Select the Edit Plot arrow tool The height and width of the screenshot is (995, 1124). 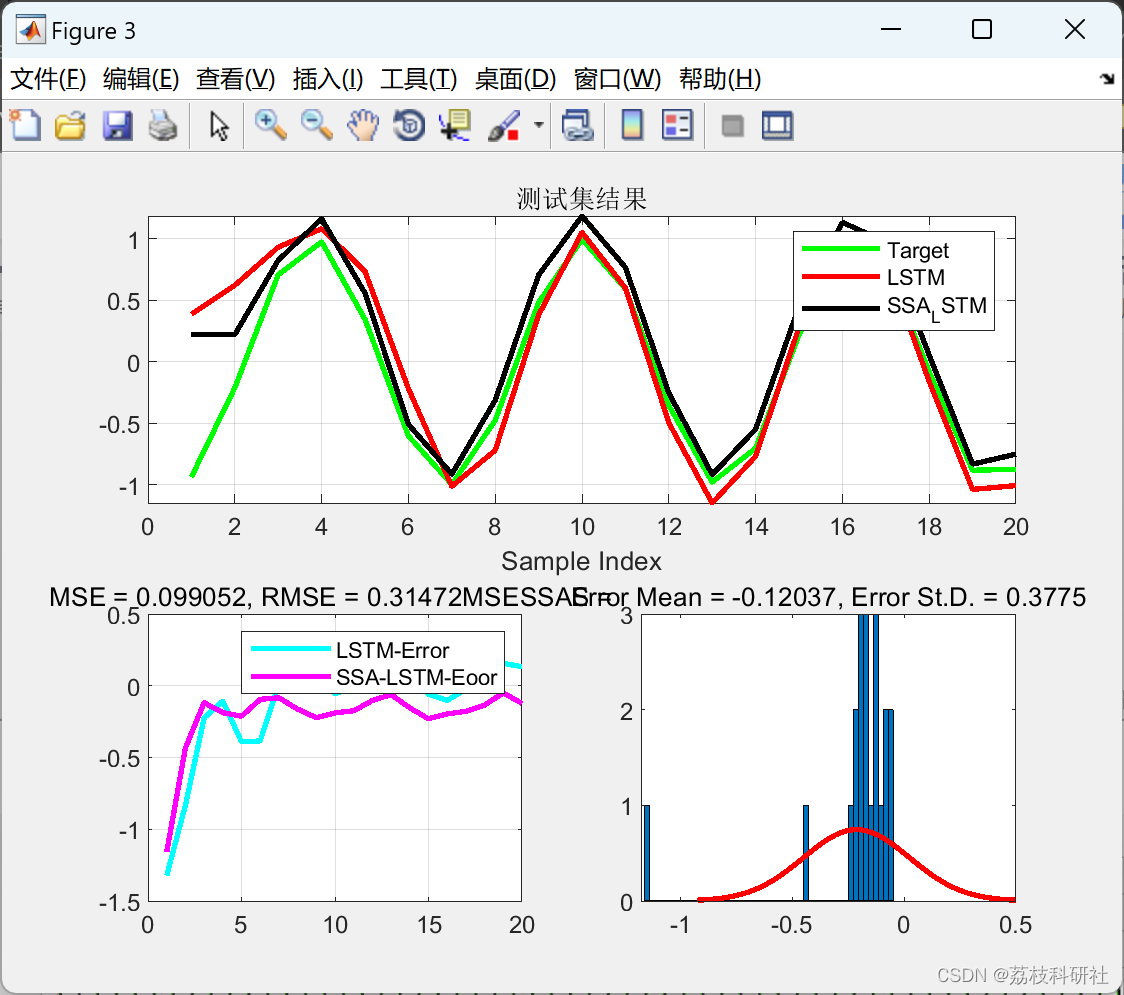[219, 125]
